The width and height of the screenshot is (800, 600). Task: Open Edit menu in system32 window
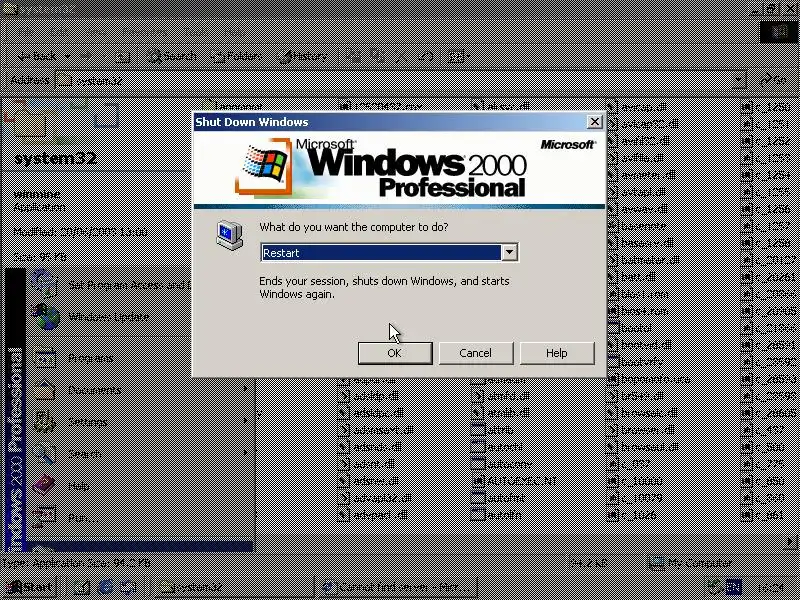tap(59, 32)
